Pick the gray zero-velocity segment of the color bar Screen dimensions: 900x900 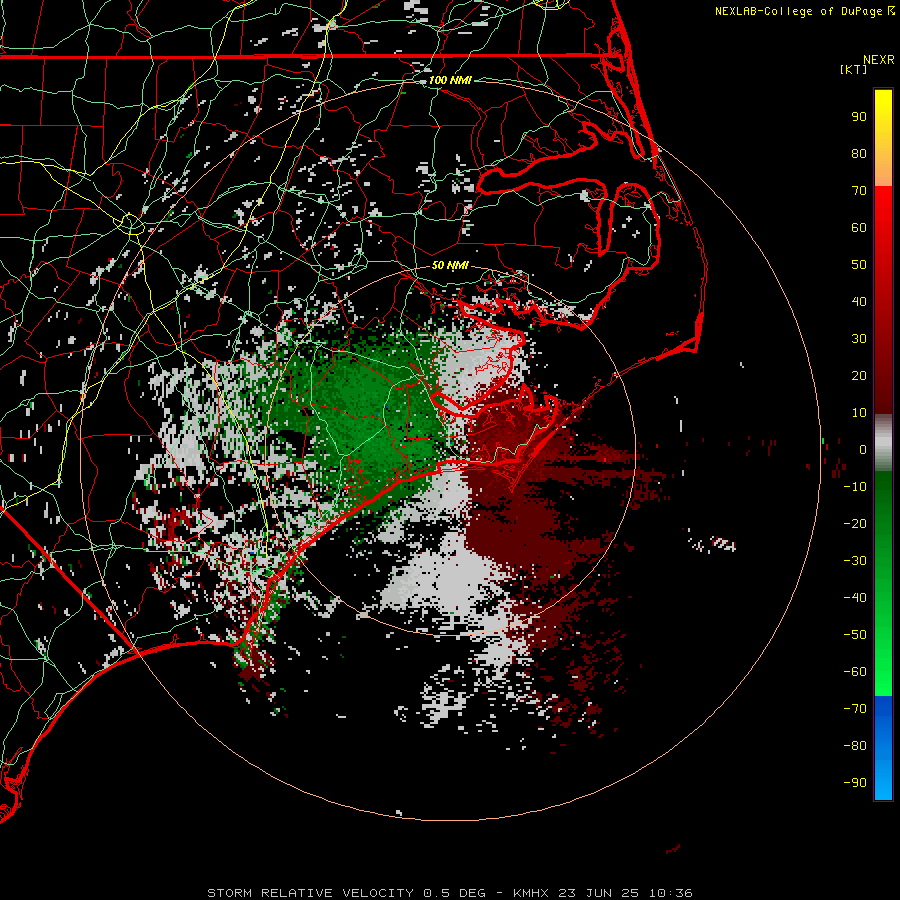(x=883, y=443)
